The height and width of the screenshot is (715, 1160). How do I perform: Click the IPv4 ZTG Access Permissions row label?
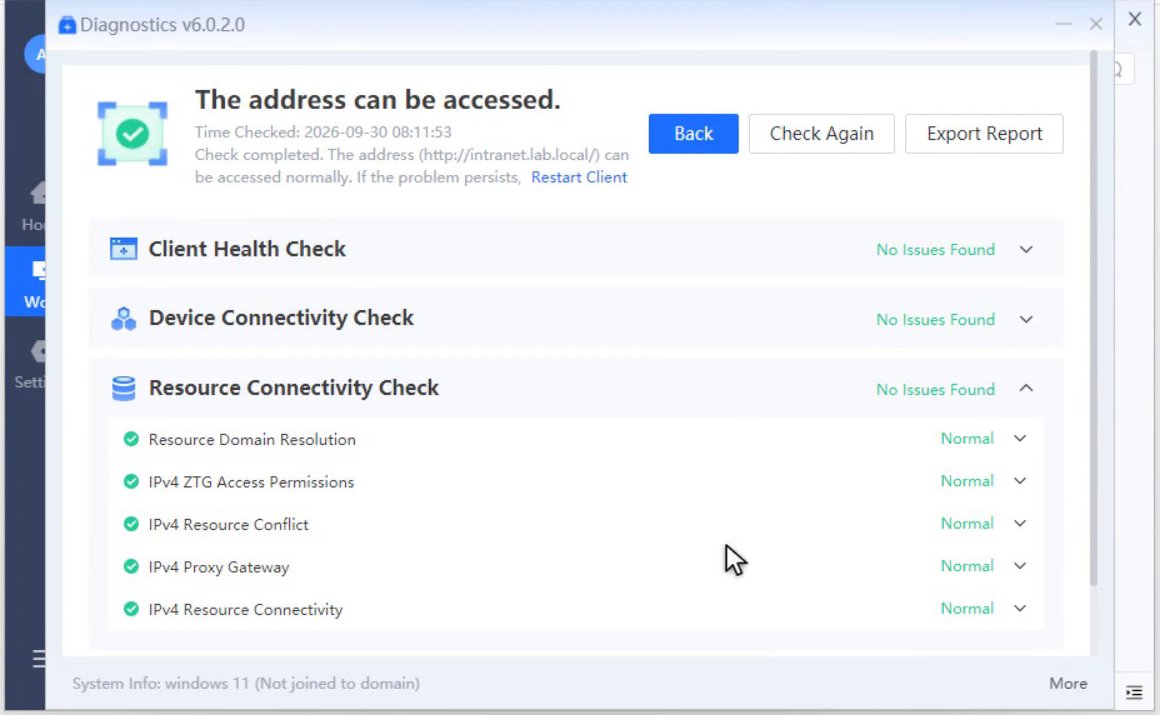[x=252, y=483]
